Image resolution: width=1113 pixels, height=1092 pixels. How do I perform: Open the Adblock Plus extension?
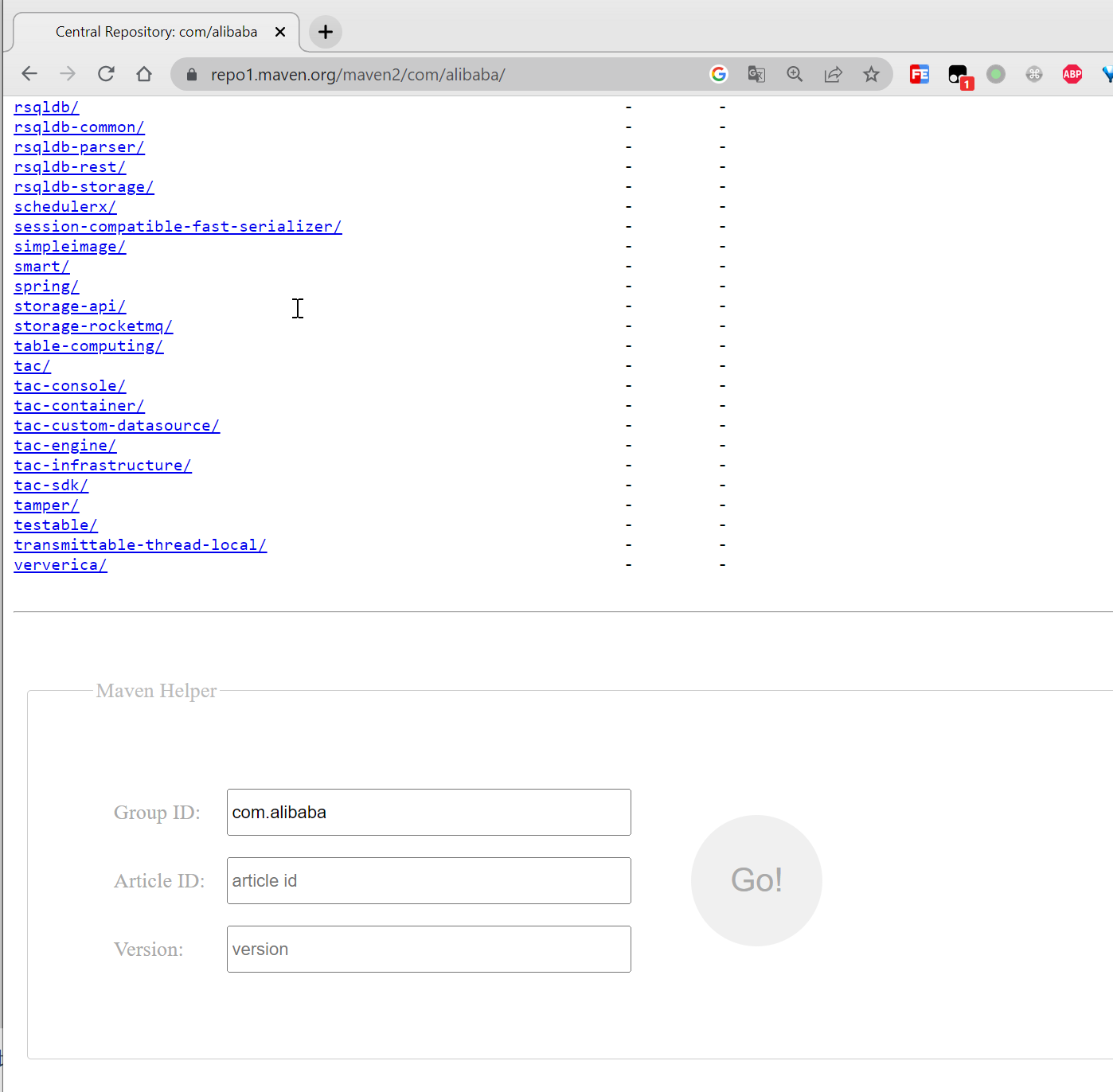tap(1072, 74)
